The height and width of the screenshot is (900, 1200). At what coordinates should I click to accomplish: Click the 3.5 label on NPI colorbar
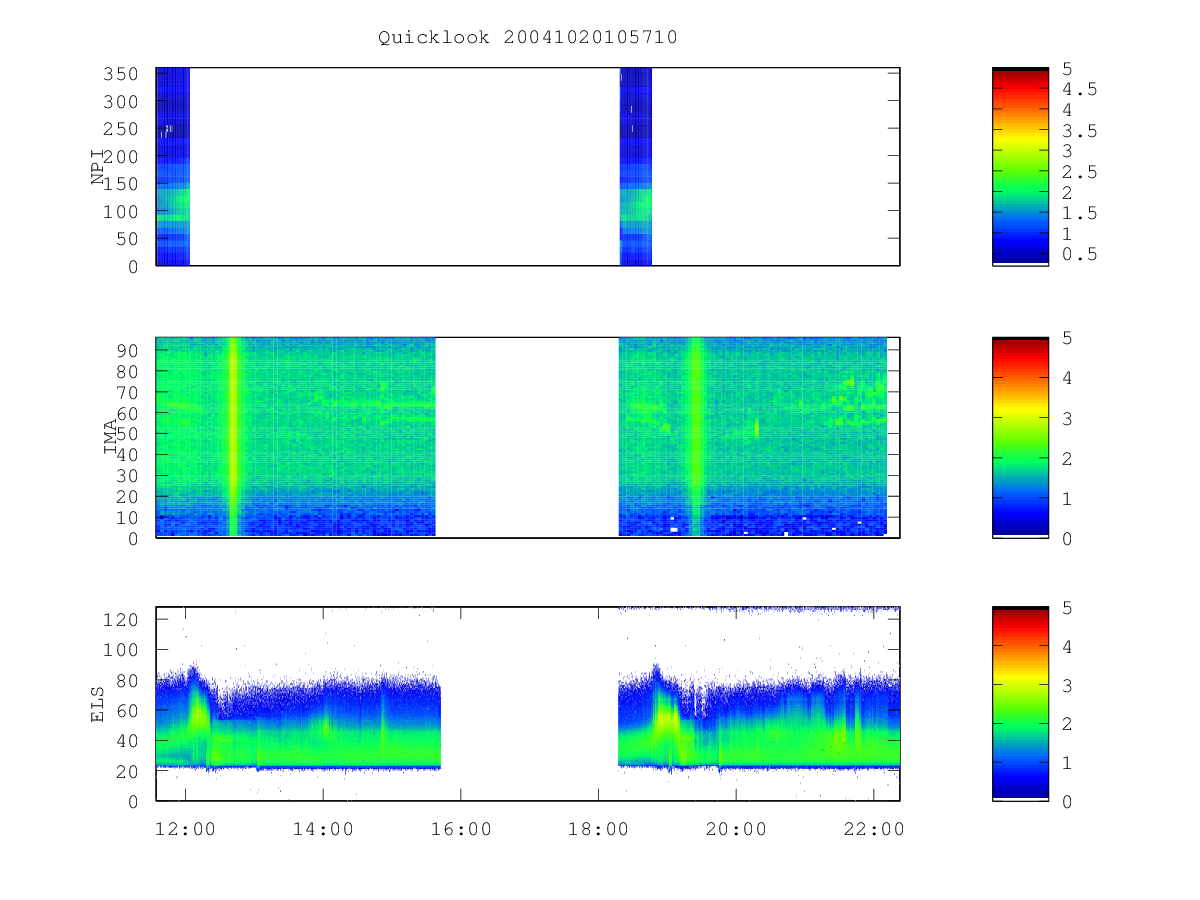pyautogui.click(x=1080, y=130)
